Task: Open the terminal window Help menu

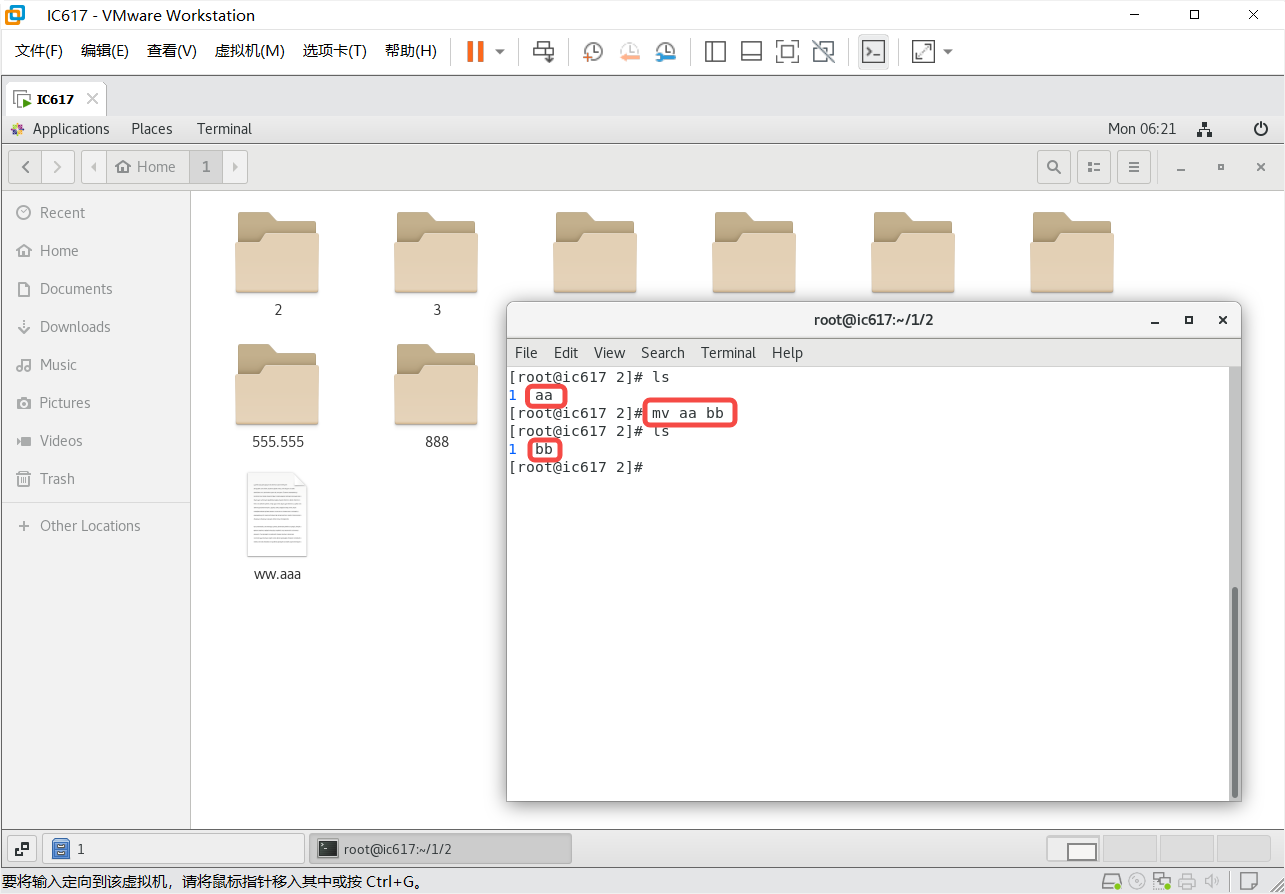Action: coord(787,353)
